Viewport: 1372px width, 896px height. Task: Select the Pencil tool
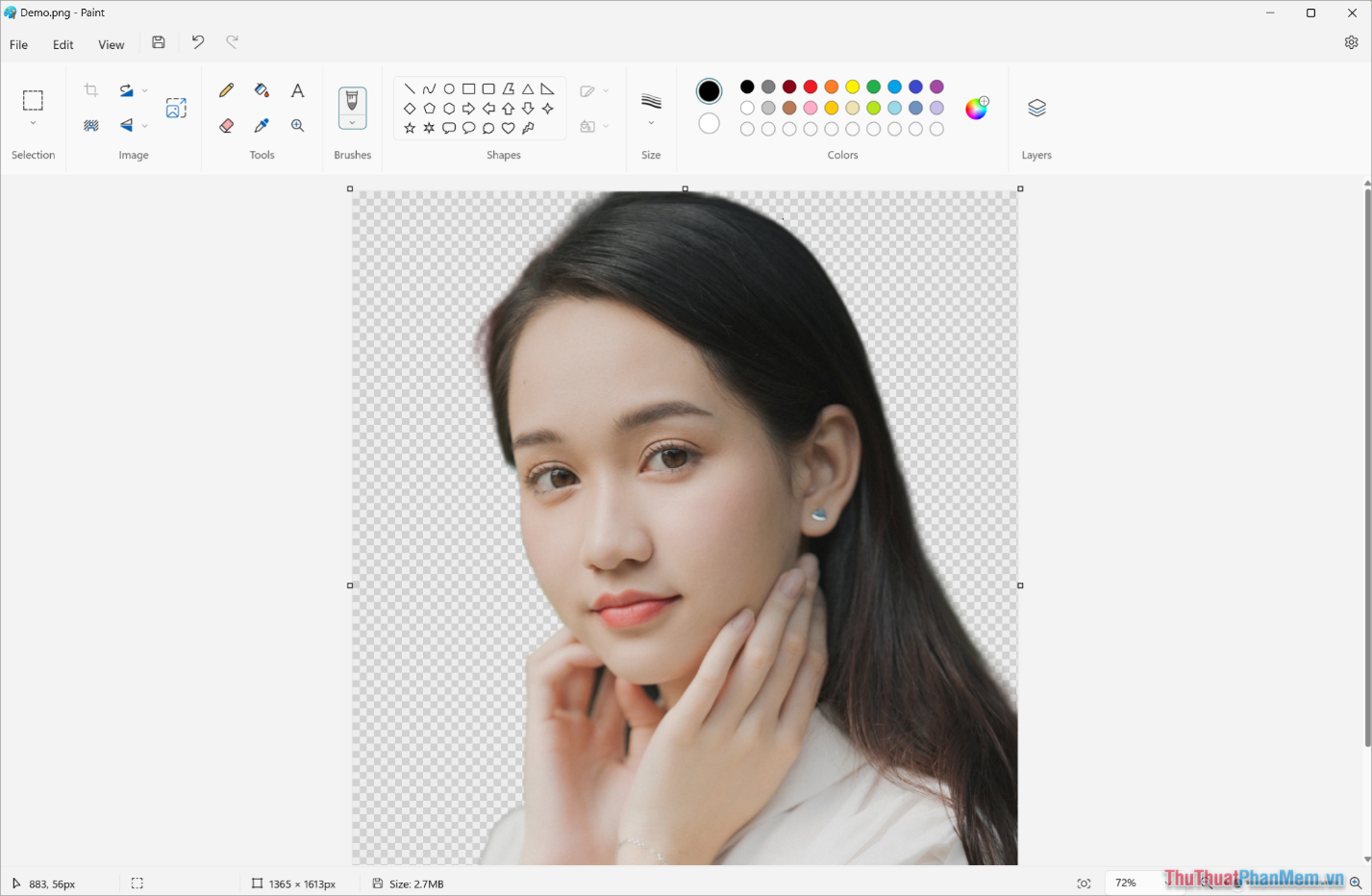[x=225, y=89]
